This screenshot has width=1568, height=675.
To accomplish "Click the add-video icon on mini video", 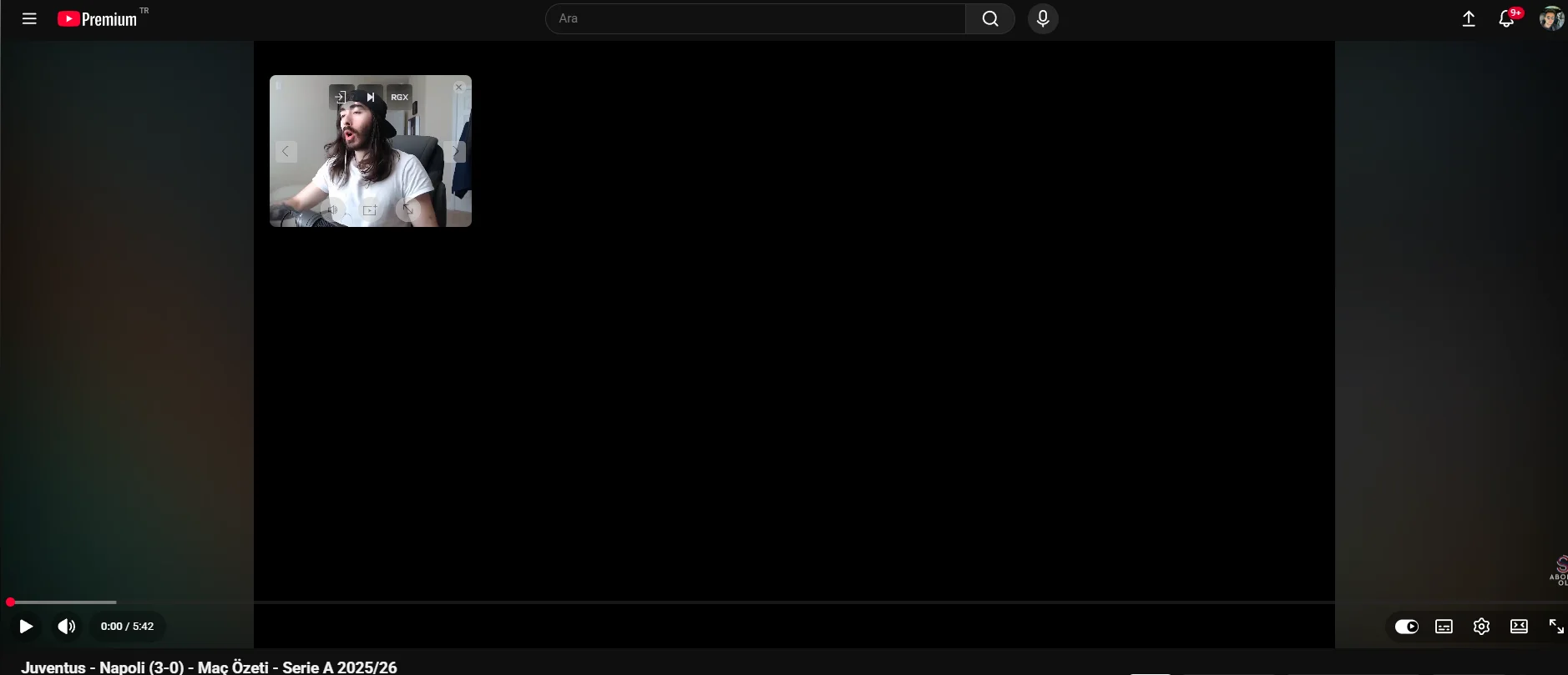I will [370, 210].
